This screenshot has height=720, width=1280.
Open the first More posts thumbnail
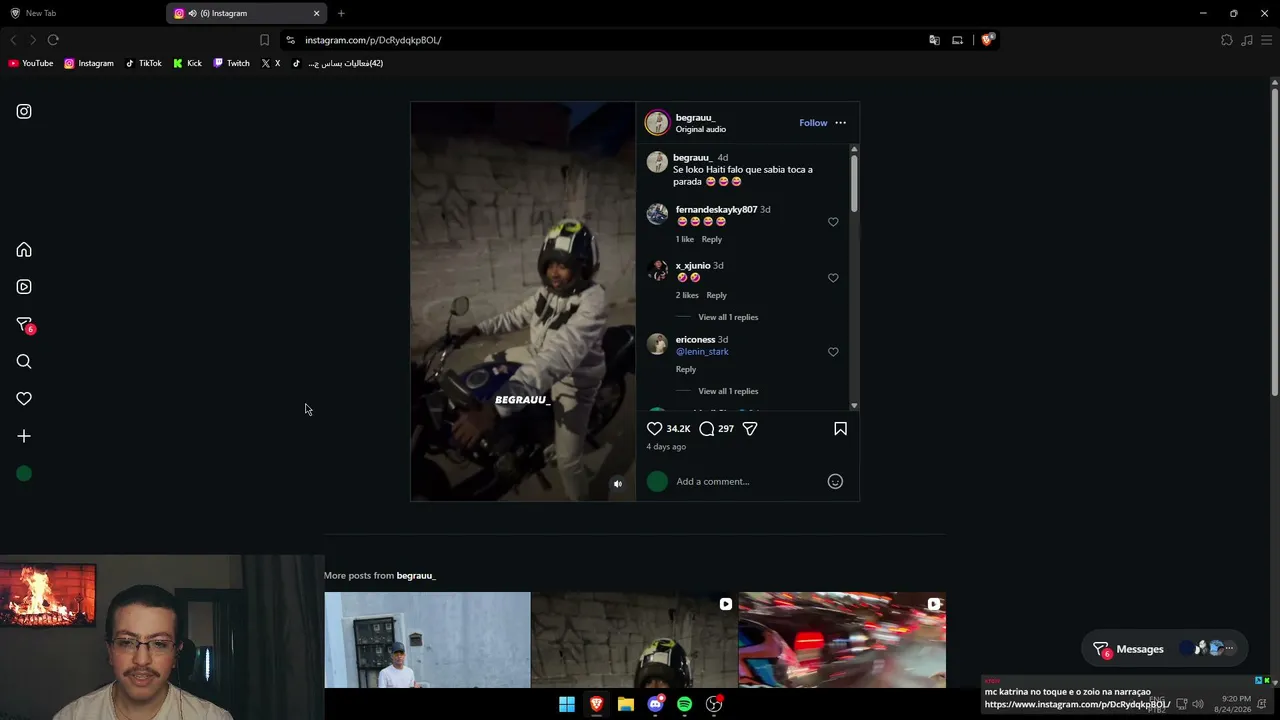point(427,640)
